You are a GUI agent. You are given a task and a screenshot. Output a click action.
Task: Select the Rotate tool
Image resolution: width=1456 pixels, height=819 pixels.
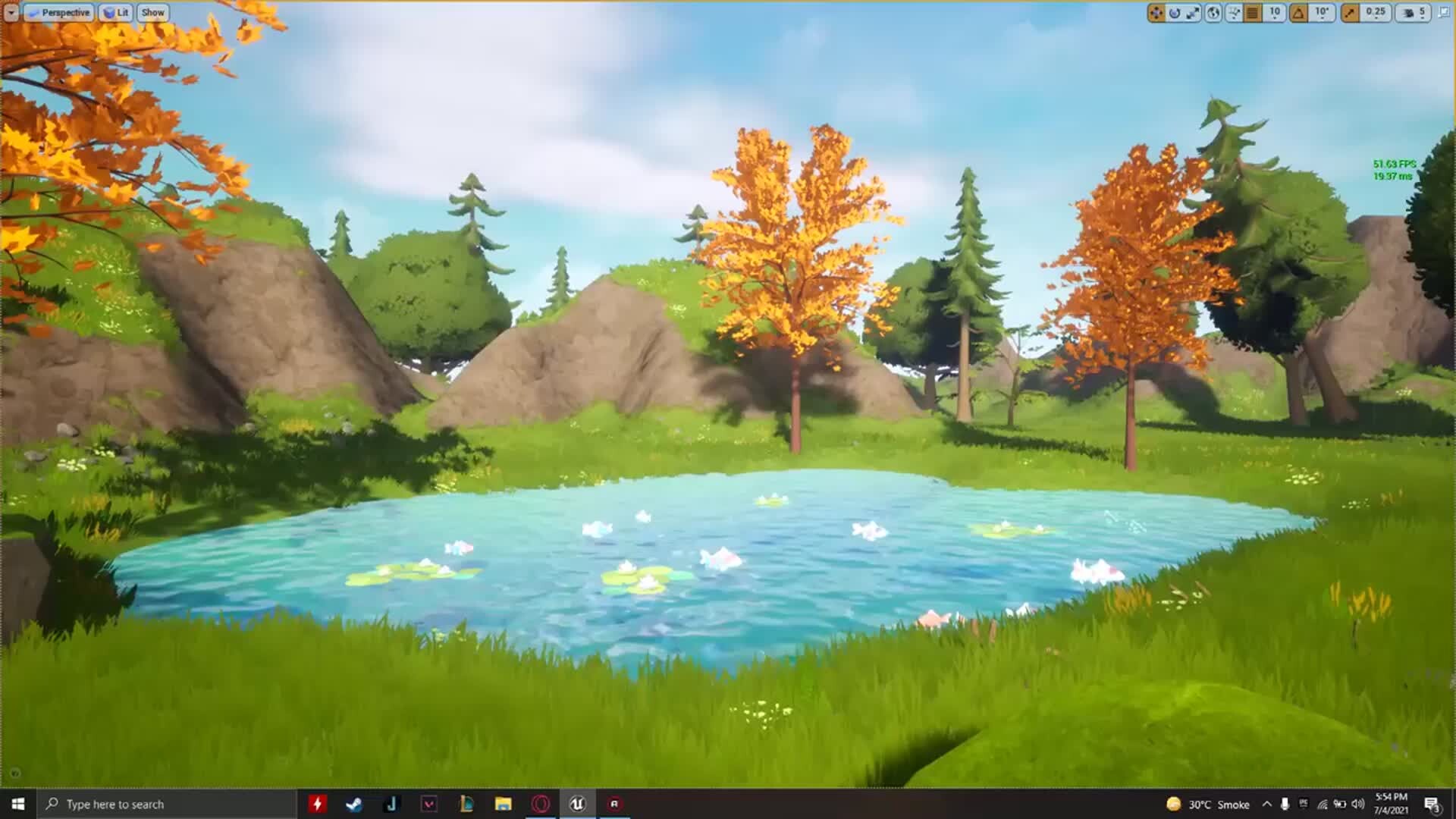point(1175,12)
